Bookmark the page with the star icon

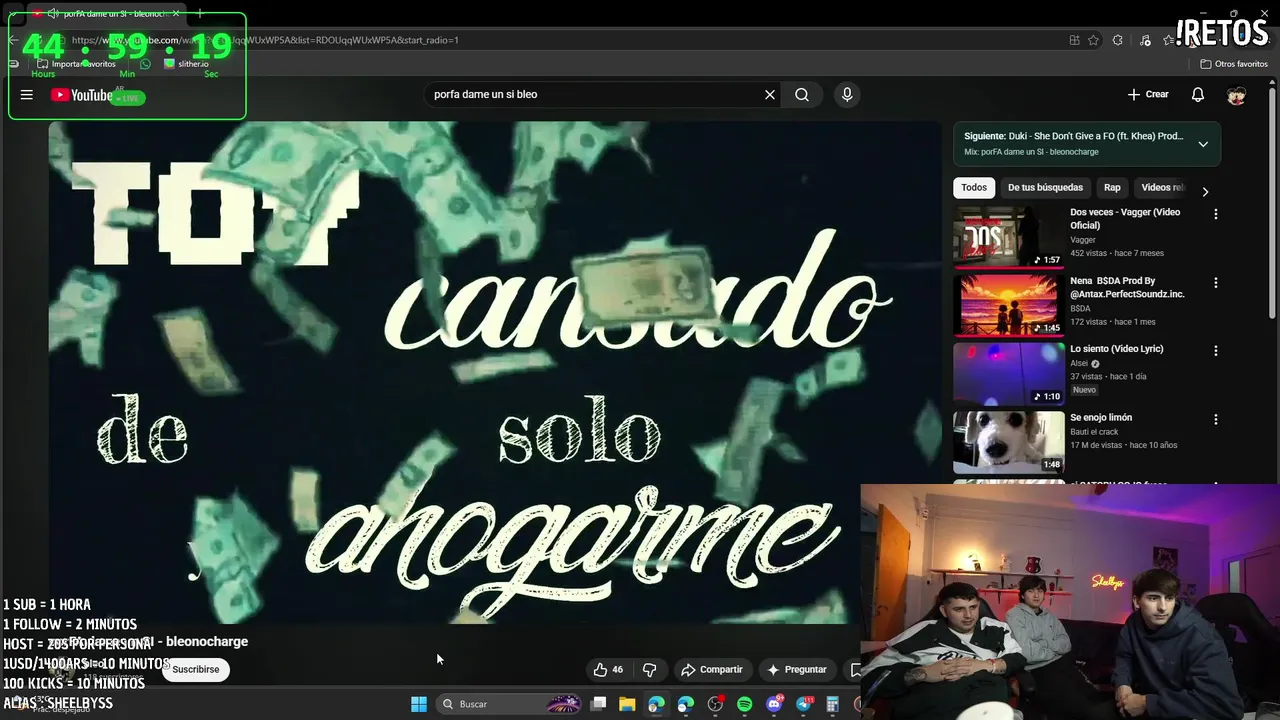1094,40
